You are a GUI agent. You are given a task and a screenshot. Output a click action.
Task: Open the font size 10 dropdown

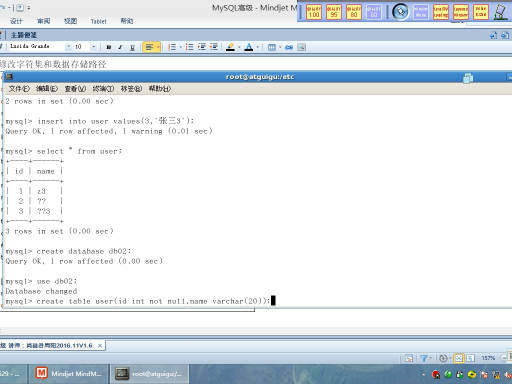(94, 47)
